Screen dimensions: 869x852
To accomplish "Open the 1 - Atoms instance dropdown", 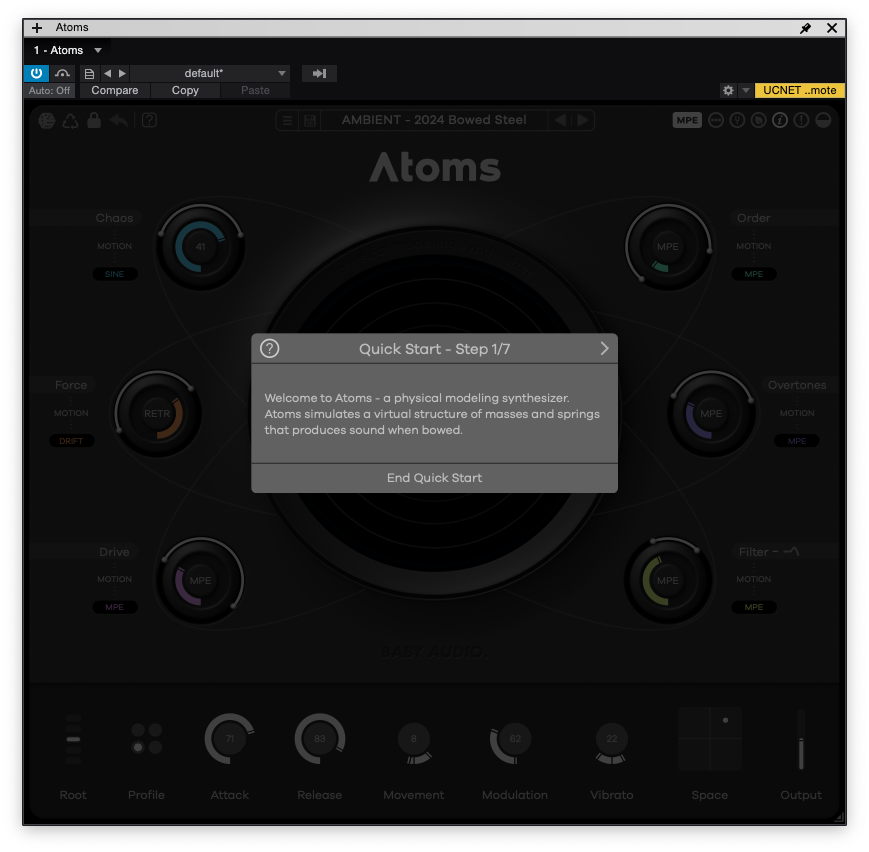I will [68, 50].
